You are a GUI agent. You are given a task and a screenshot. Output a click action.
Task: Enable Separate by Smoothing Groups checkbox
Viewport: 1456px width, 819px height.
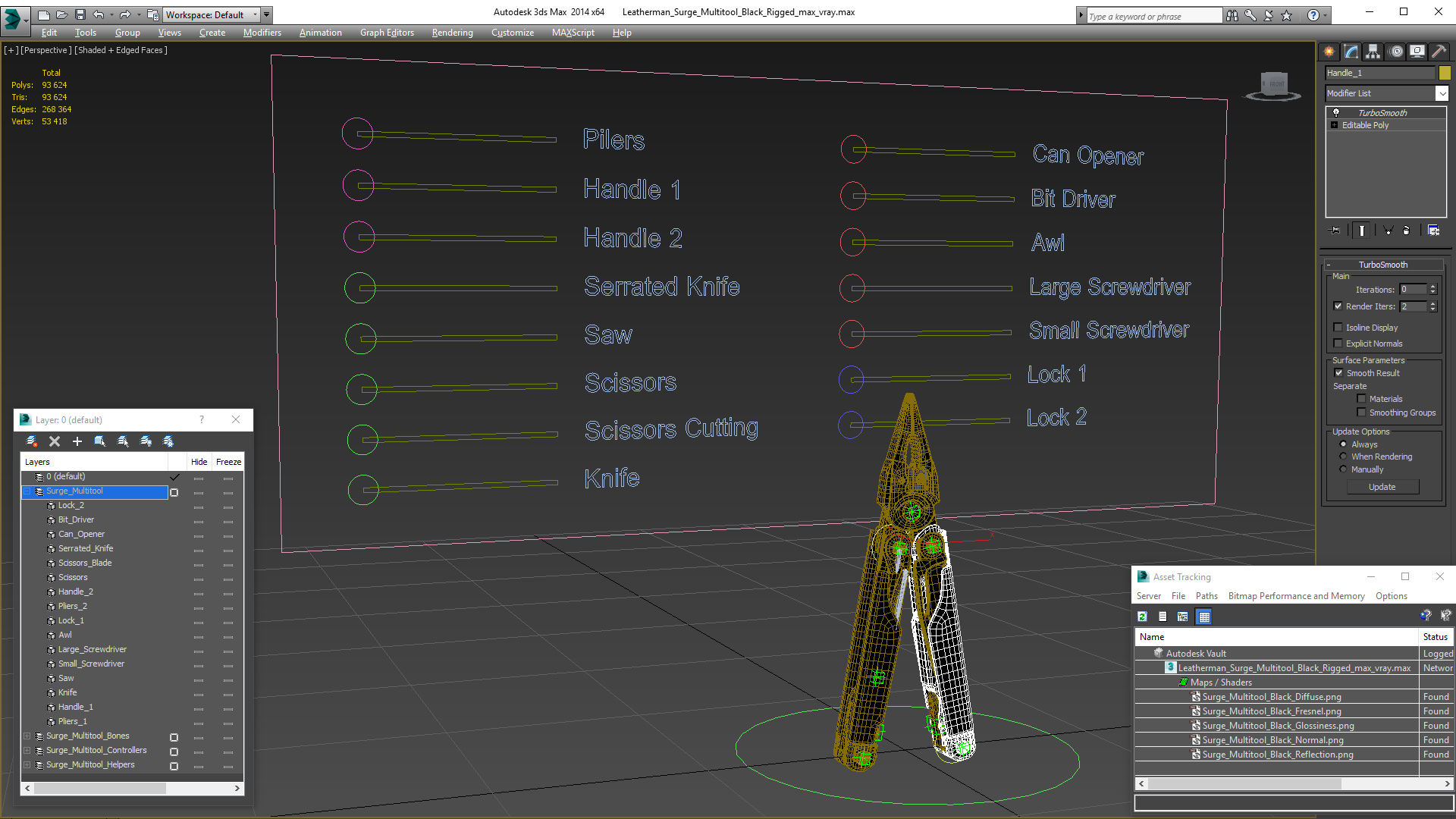[1362, 413]
